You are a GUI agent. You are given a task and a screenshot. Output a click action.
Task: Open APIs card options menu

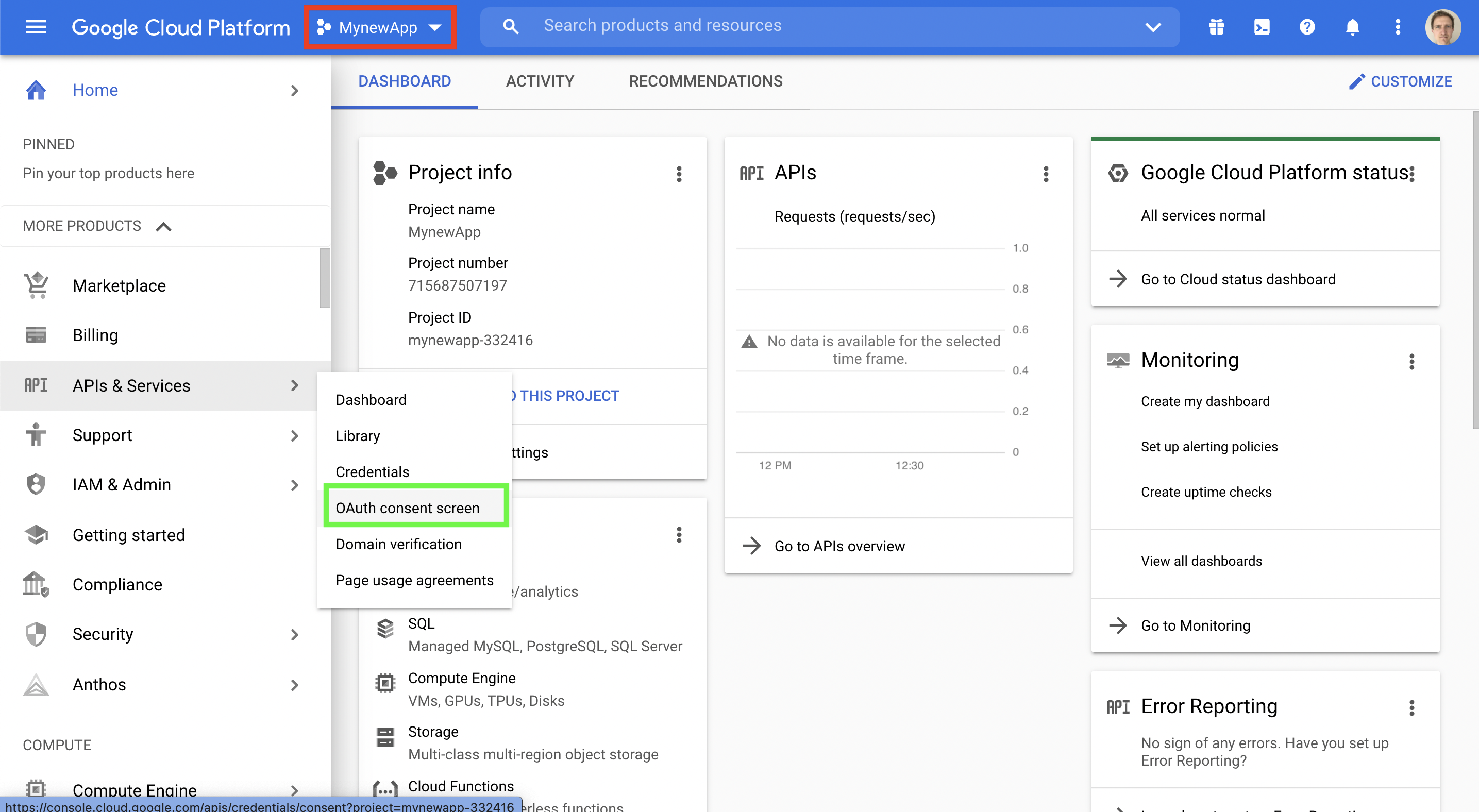(x=1046, y=174)
